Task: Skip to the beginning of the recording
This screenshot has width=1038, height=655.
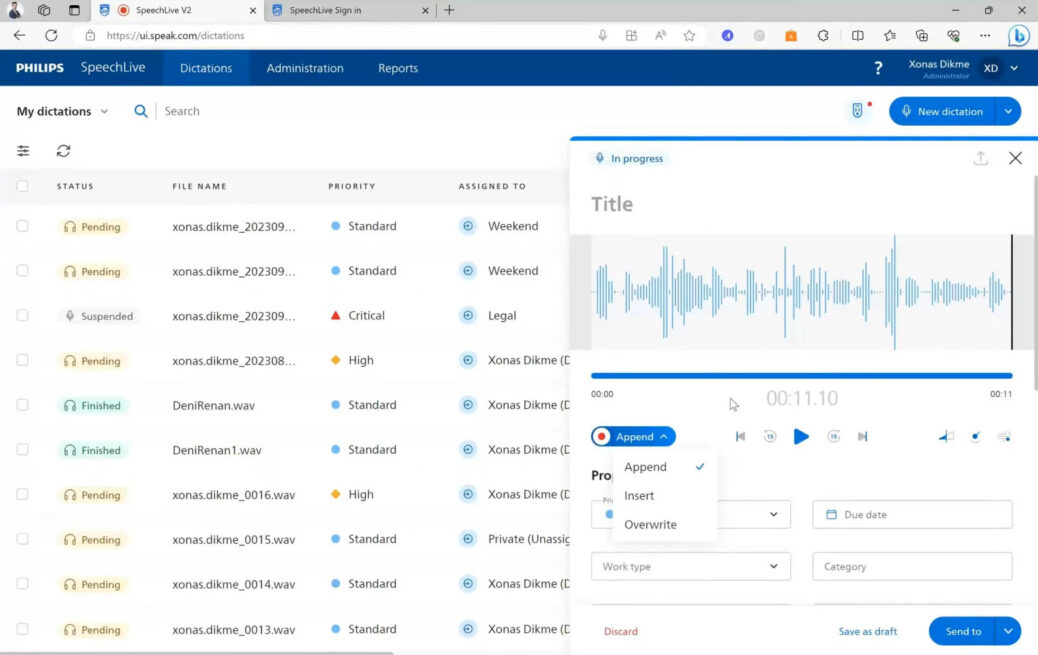Action: pos(740,436)
